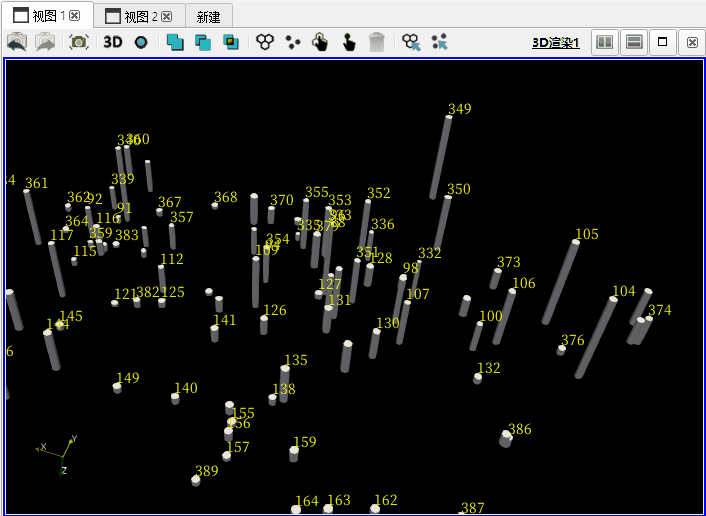This screenshot has width=706, height=516.
Task: Click cylinder label 386
Action: coord(520,429)
